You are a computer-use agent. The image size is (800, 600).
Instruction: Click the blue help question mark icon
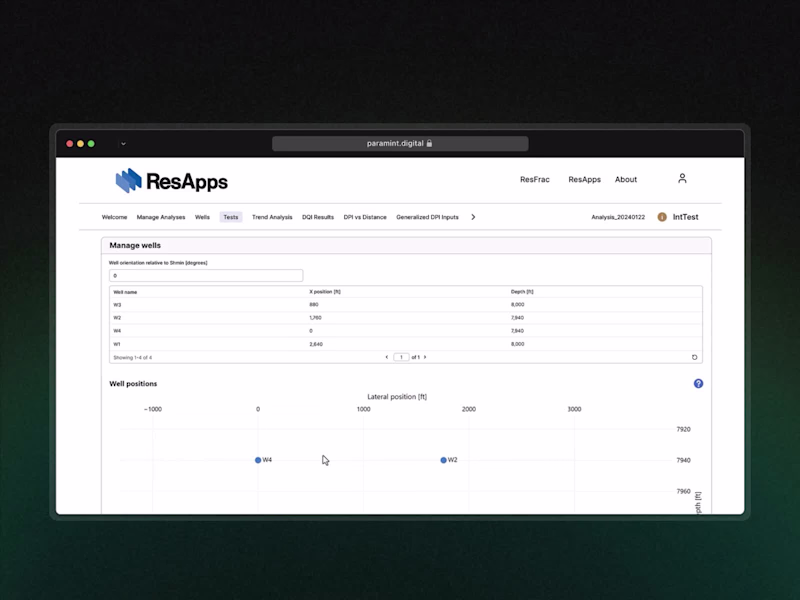coord(698,384)
